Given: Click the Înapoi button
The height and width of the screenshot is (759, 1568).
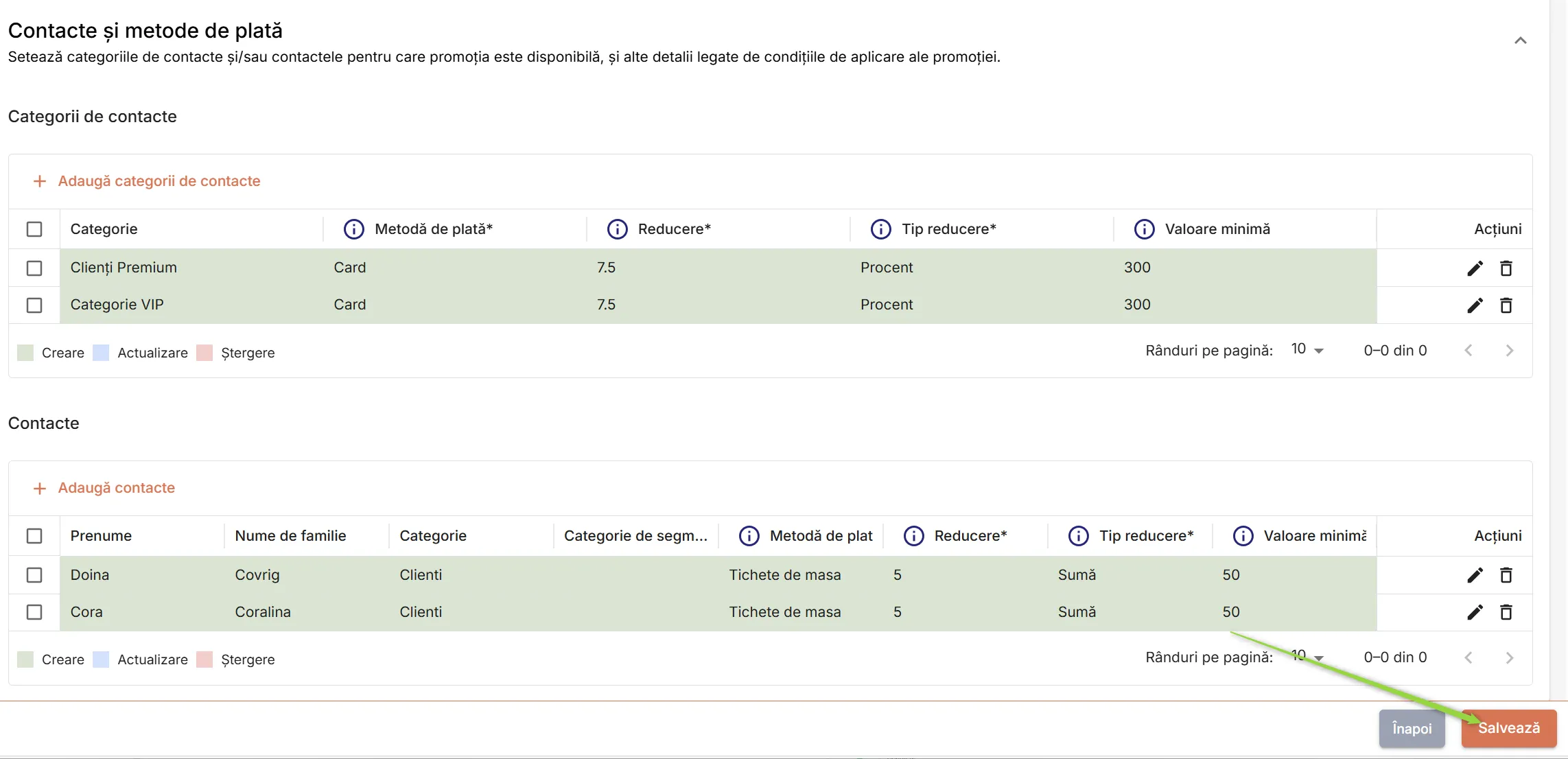Looking at the screenshot, I should (x=1412, y=728).
